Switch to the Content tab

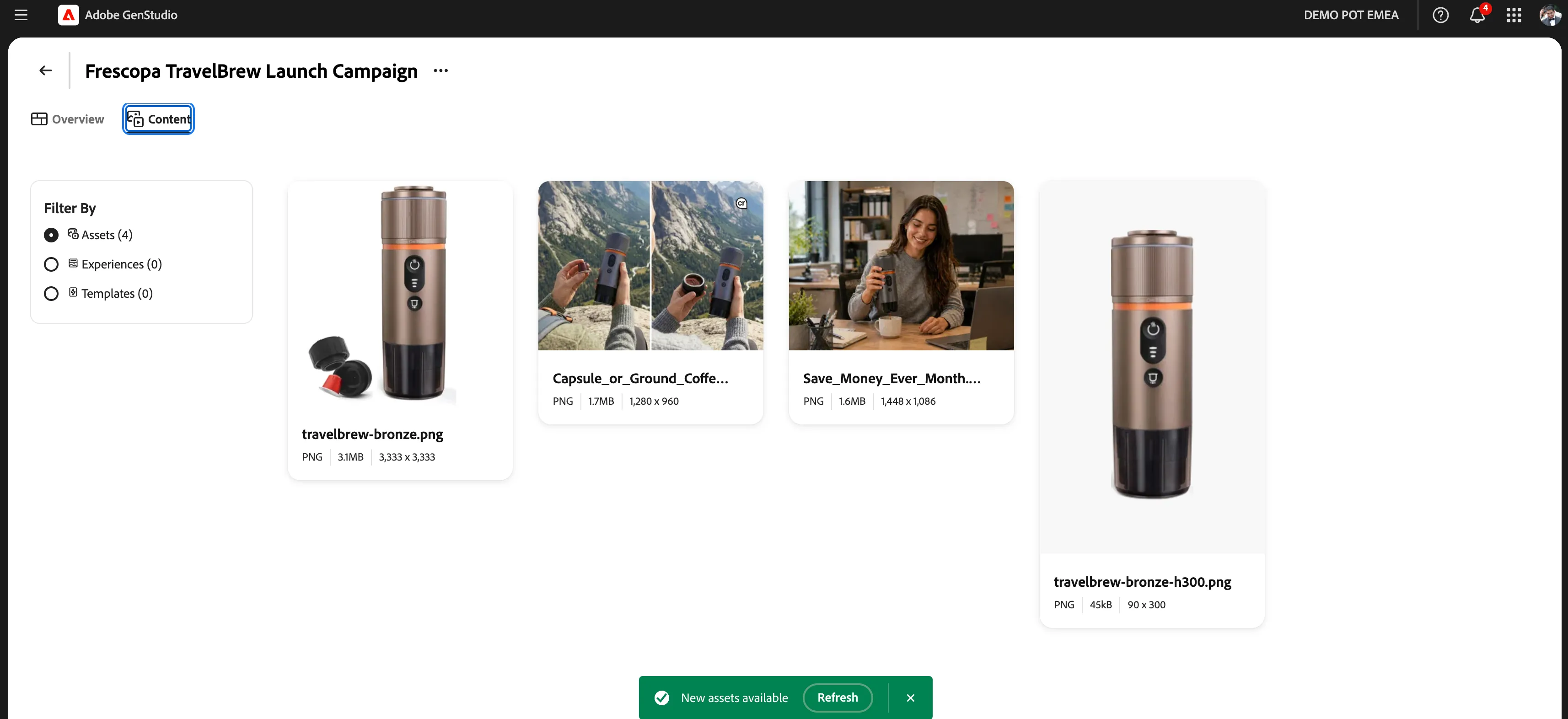click(x=159, y=119)
